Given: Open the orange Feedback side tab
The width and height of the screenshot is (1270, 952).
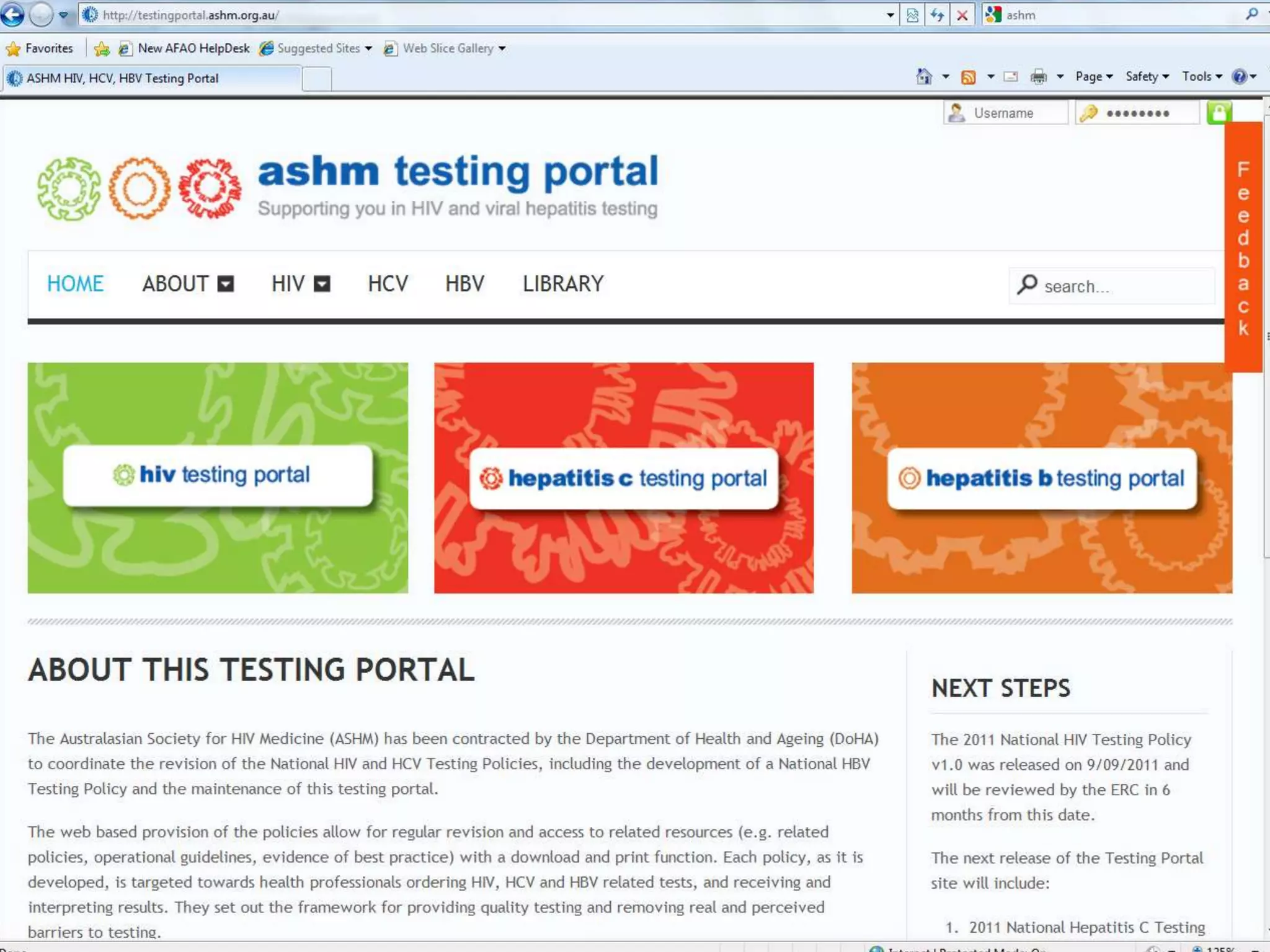Looking at the screenshot, I should point(1243,248).
